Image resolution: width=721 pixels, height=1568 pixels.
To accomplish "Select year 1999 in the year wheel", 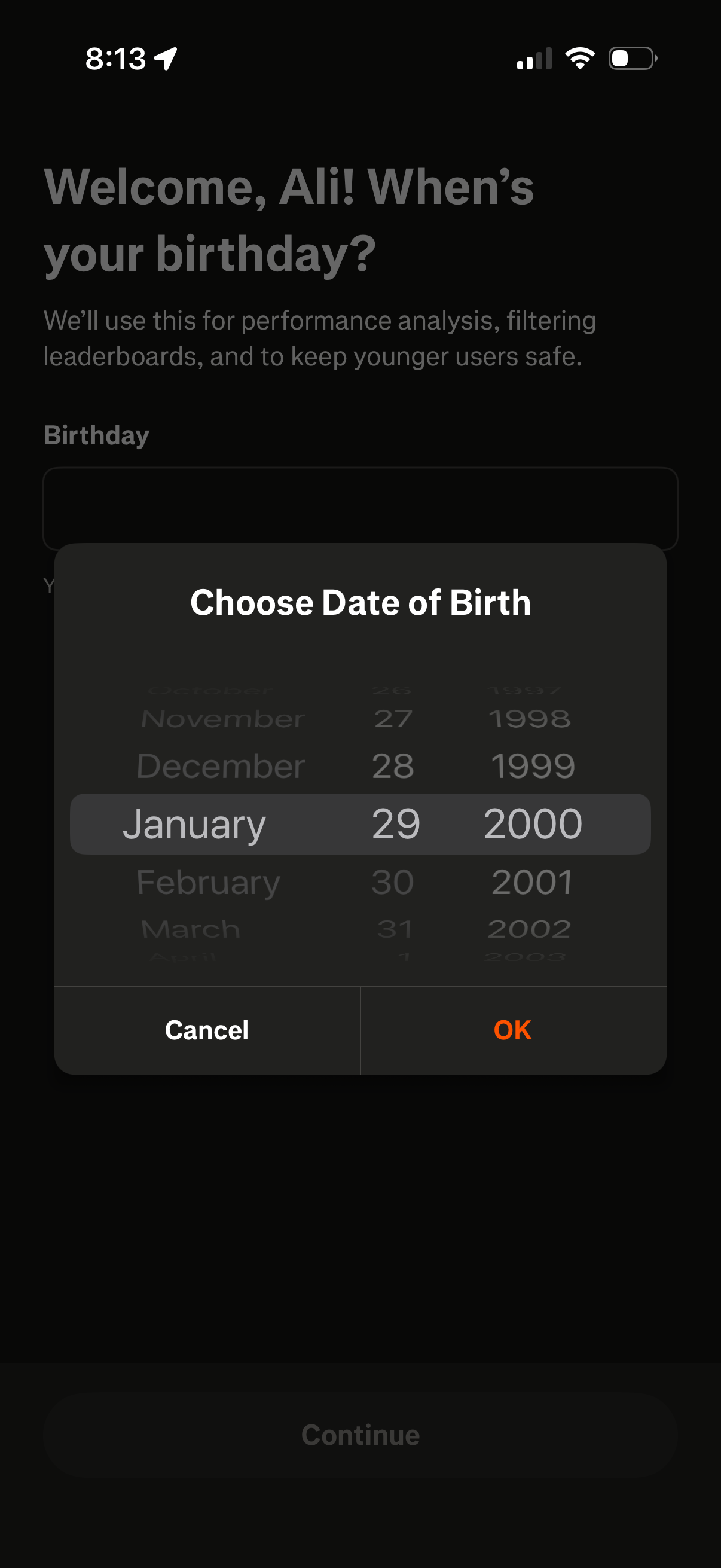I will [533, 765].
